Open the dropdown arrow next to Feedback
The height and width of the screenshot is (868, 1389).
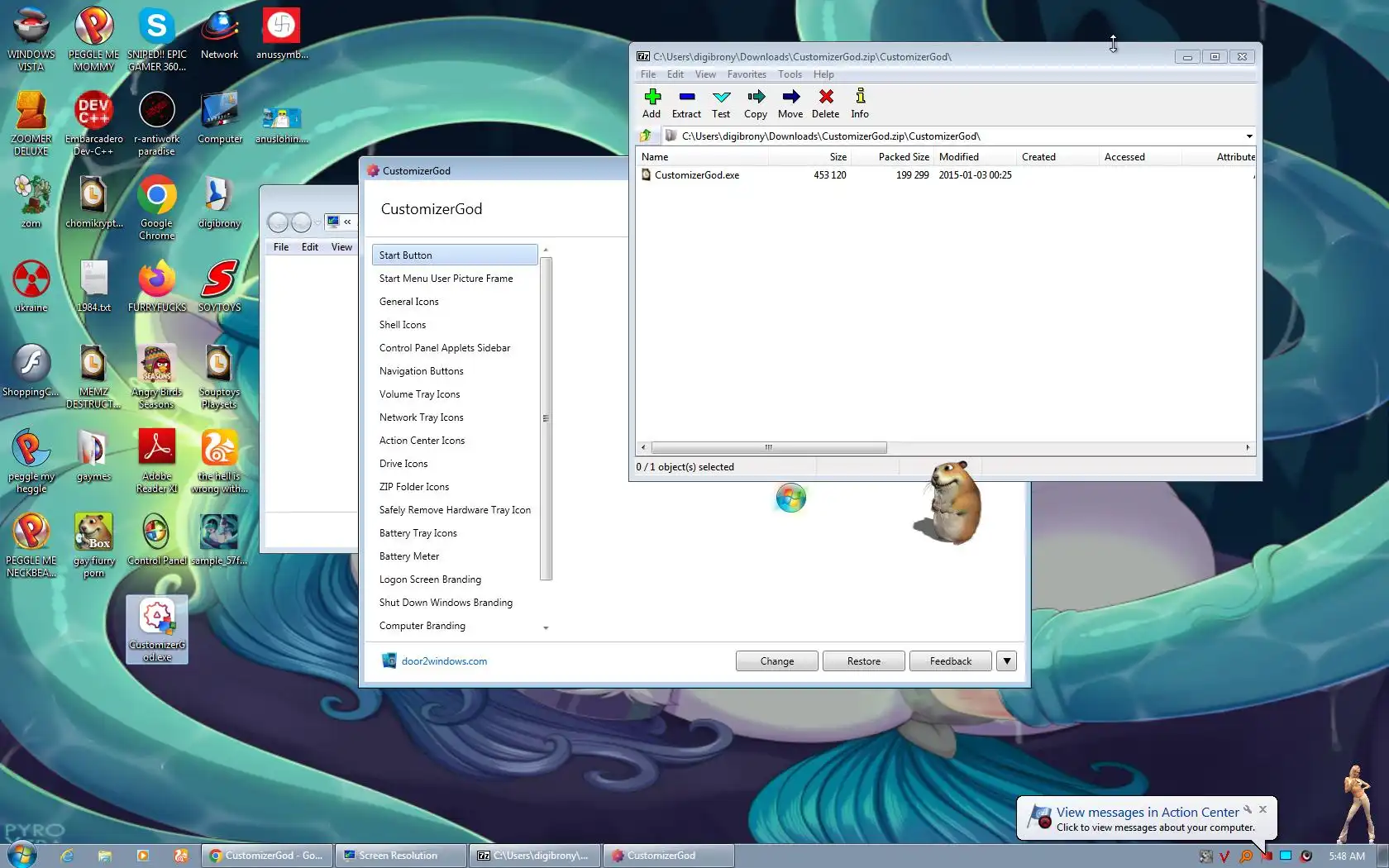1006,661
